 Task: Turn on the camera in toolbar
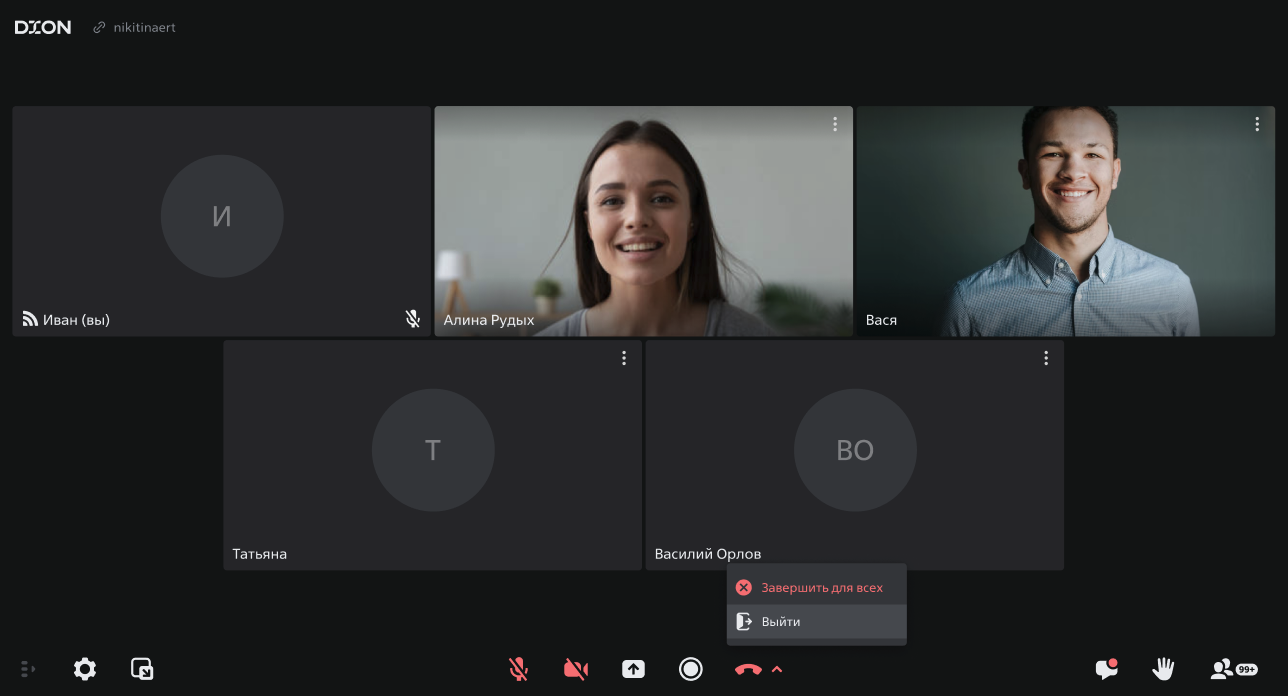click(x=576, y=669)
